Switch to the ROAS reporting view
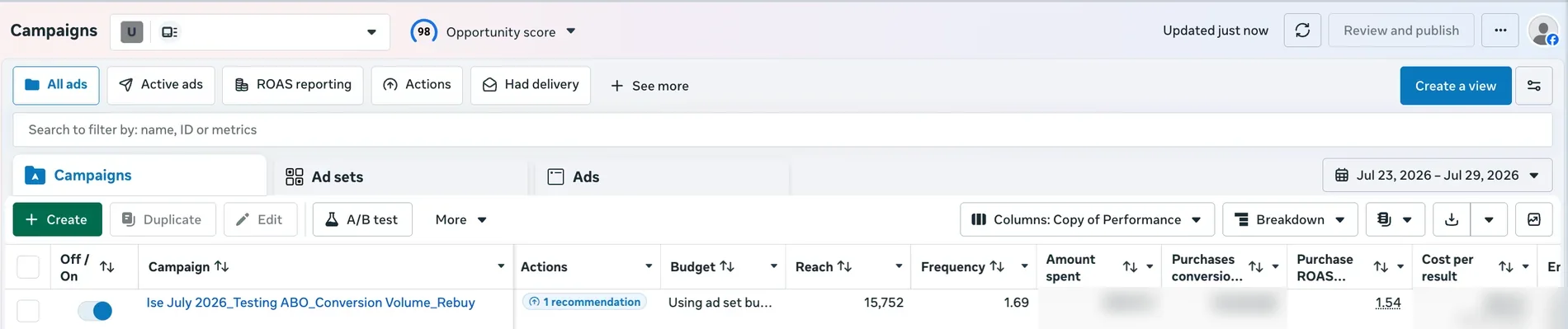 point(293,85)
